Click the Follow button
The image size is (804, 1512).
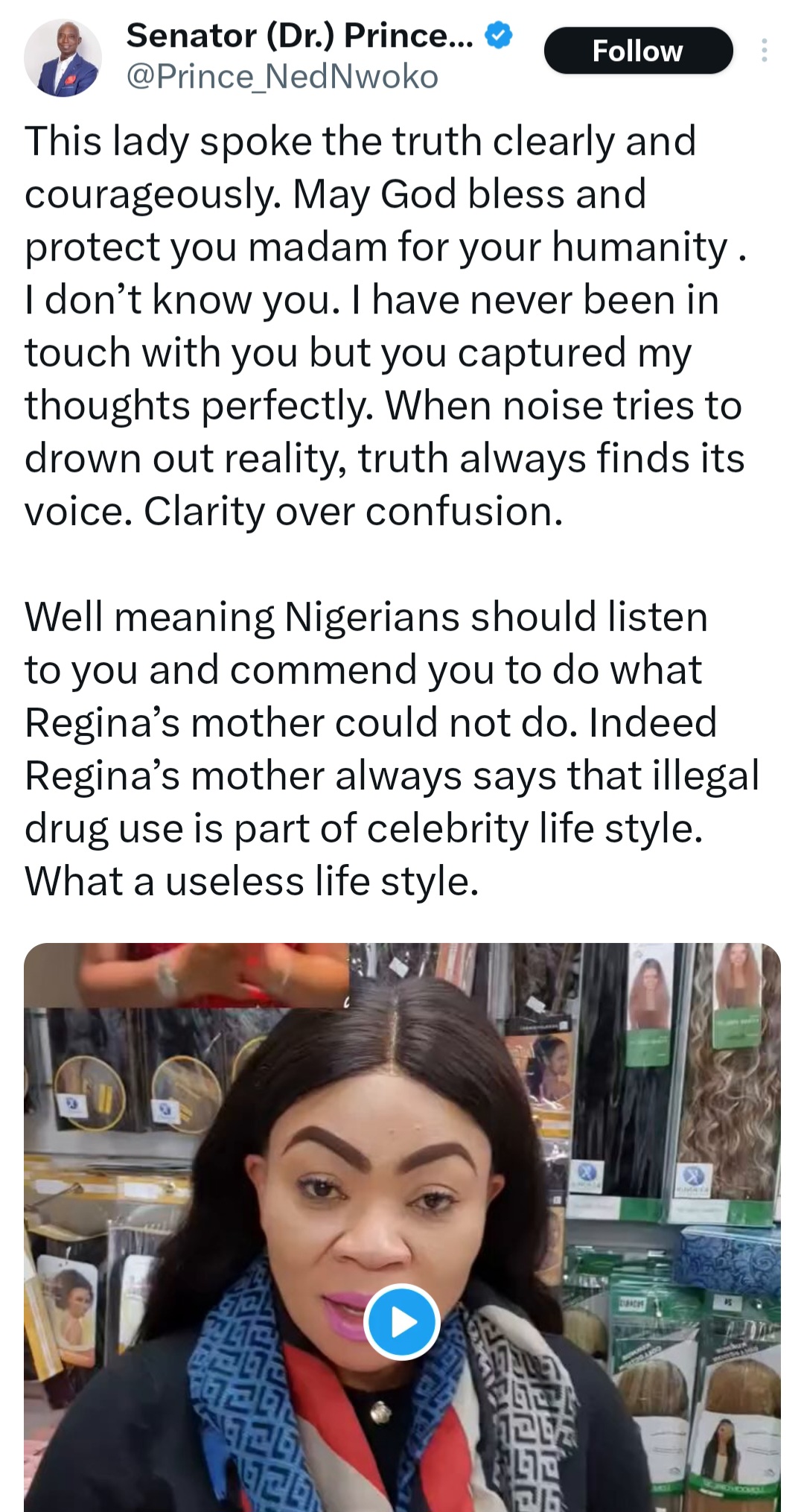(638, 51)
